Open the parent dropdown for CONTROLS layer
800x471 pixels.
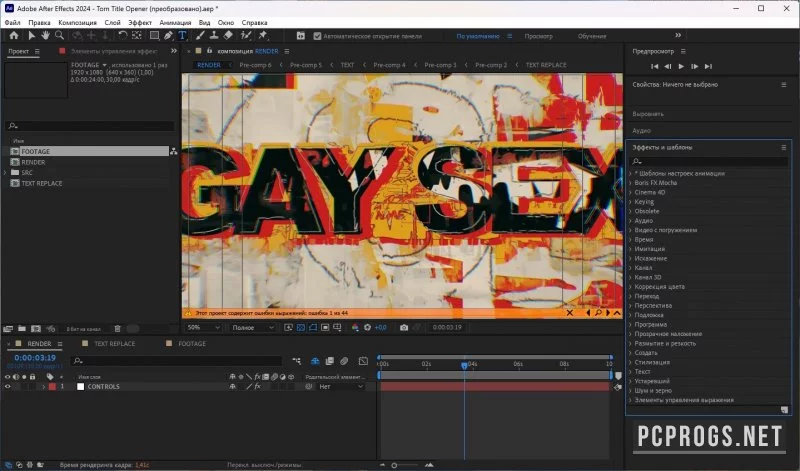[341, 387]
